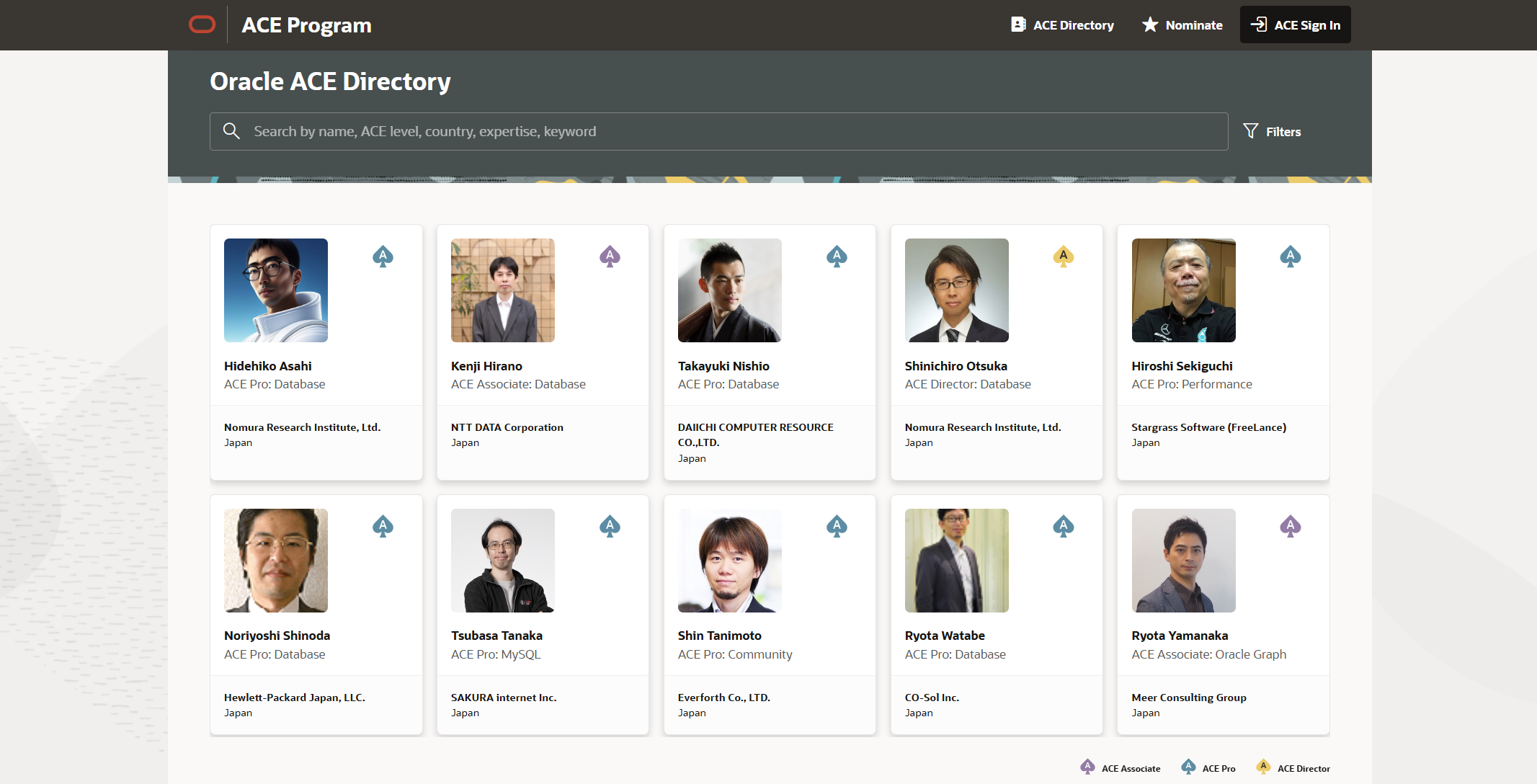The height and width of the screenshot is (784, 1537).
Task: Click the ACE Associate legend icon
Action: click(x=1087, y=767)
